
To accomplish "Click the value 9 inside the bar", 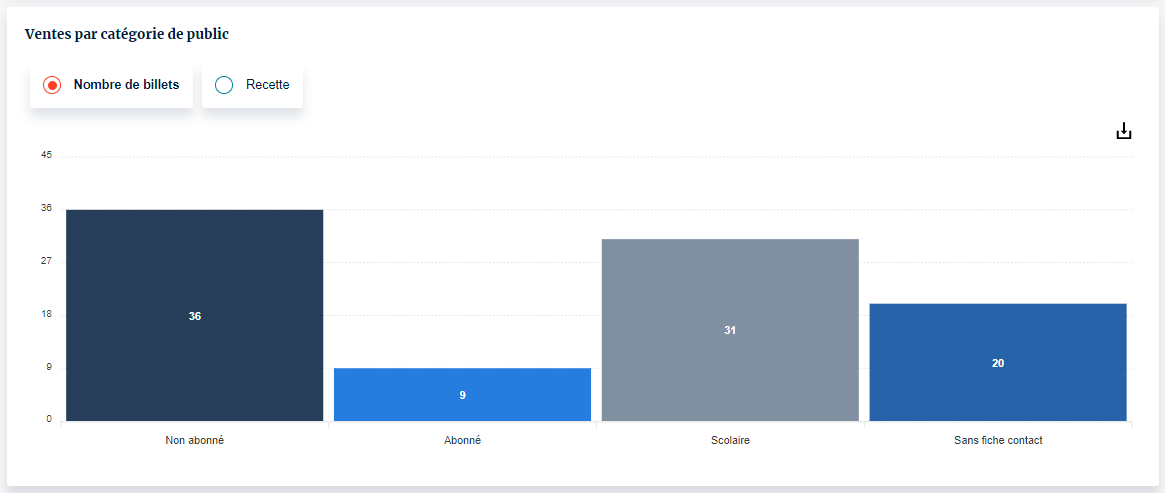I will pyautogui.click(x=462, y=395).
